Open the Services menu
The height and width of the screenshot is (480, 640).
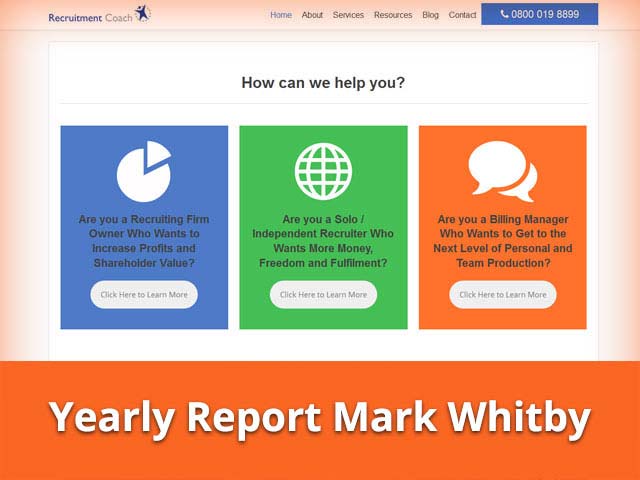(348, 15)
